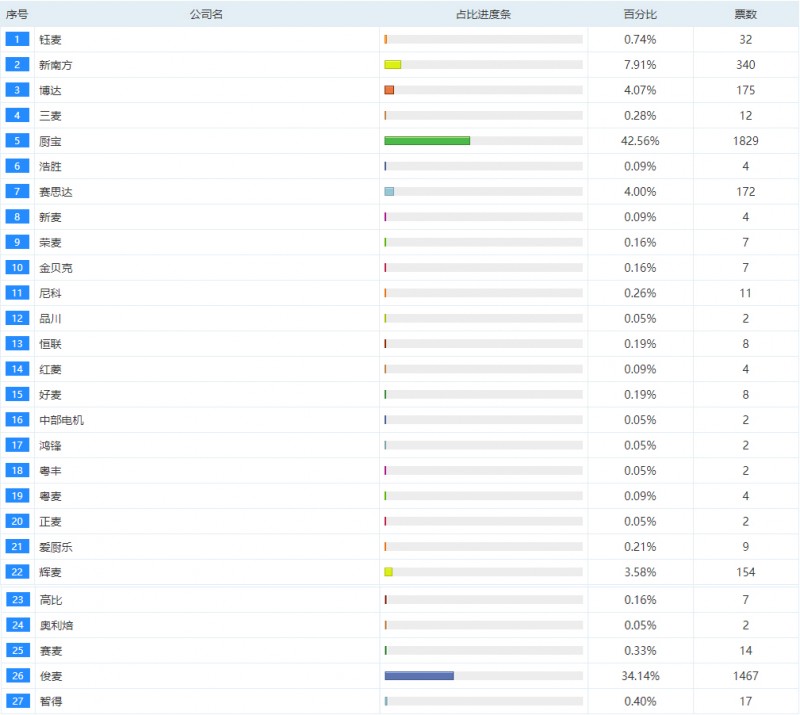
Task: Click company name 中部电机
Action: click(x=61, y=420)
